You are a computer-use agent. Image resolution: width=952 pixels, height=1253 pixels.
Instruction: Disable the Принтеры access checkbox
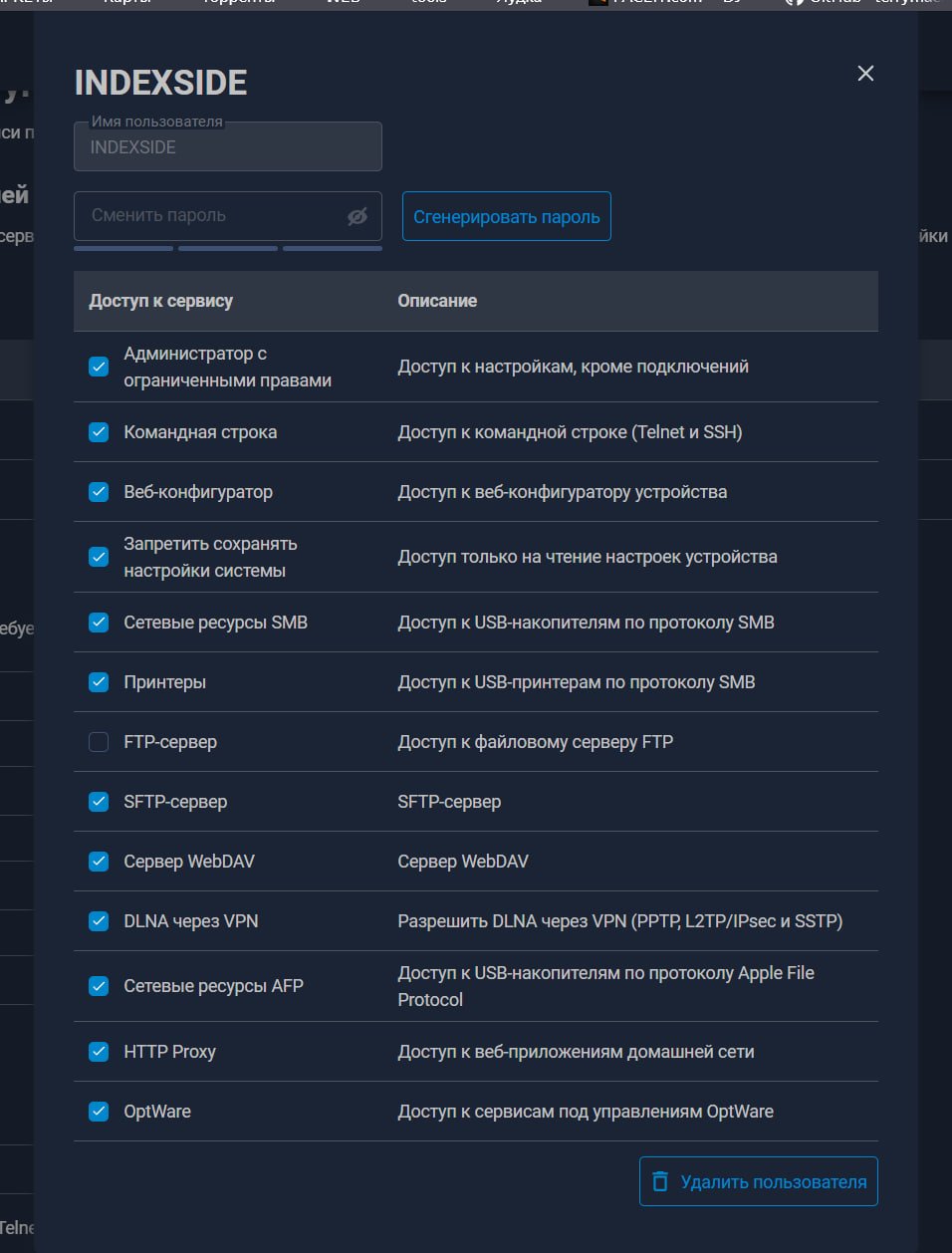99,682
